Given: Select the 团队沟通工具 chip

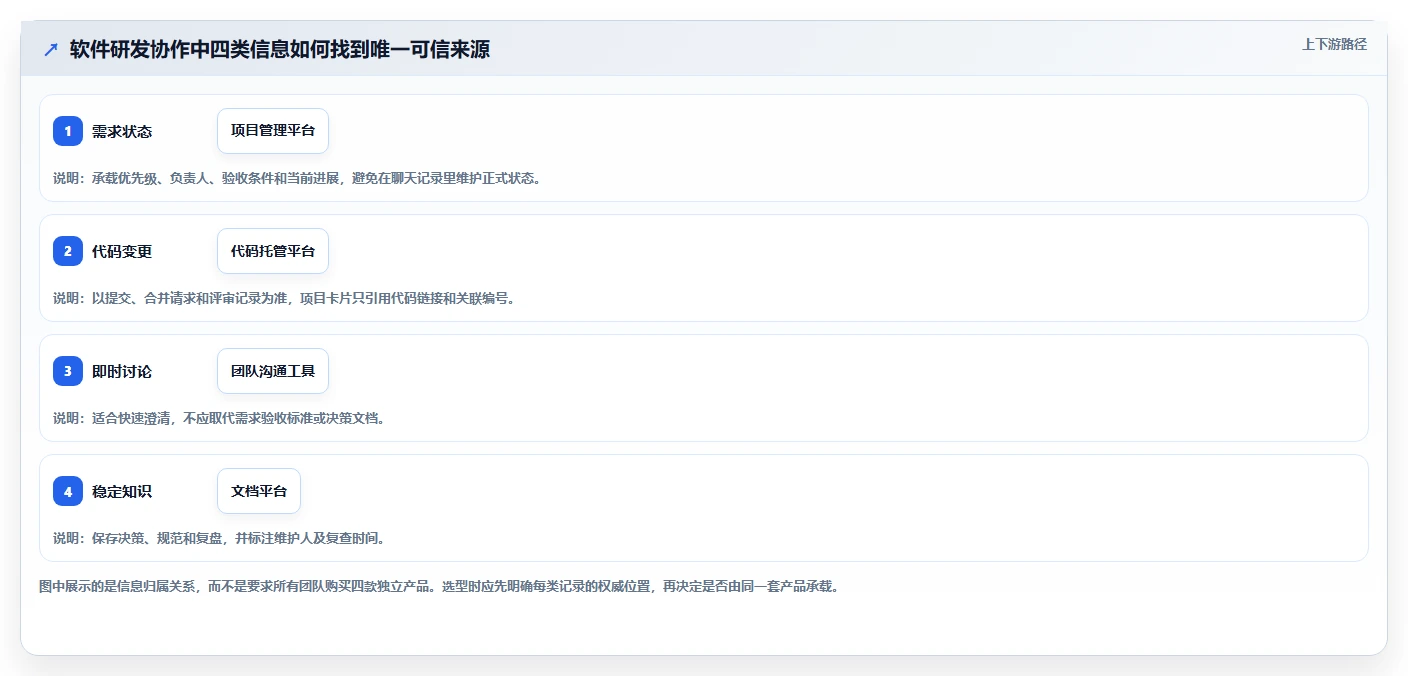Looking at the screenshot, I should coord(273,371).
